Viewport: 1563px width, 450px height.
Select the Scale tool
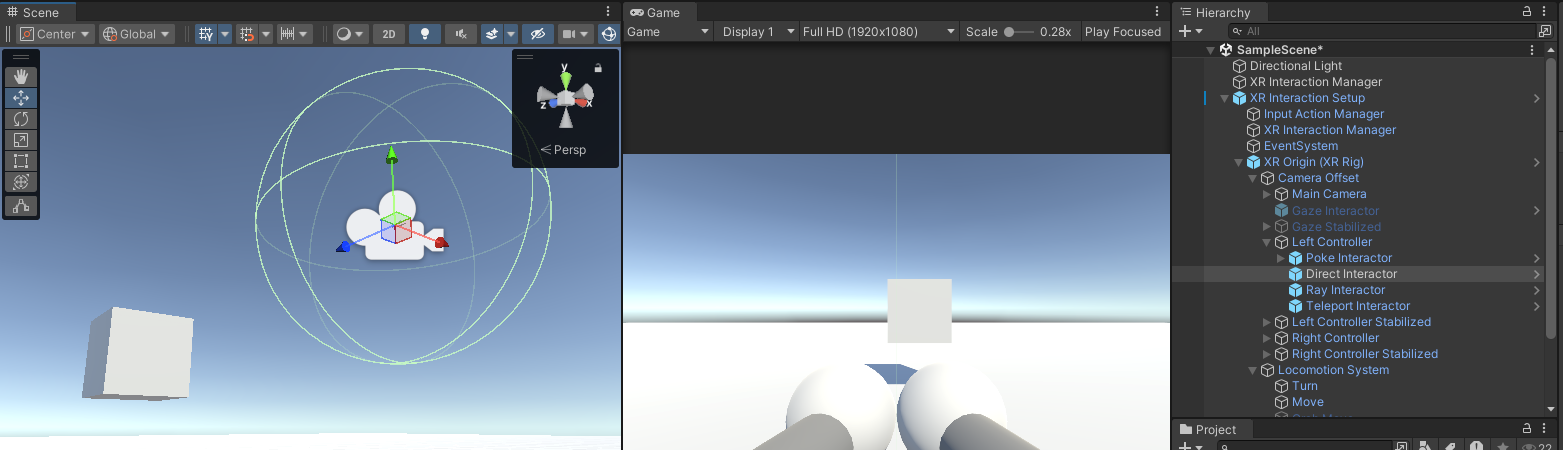[x=21, y=140]
